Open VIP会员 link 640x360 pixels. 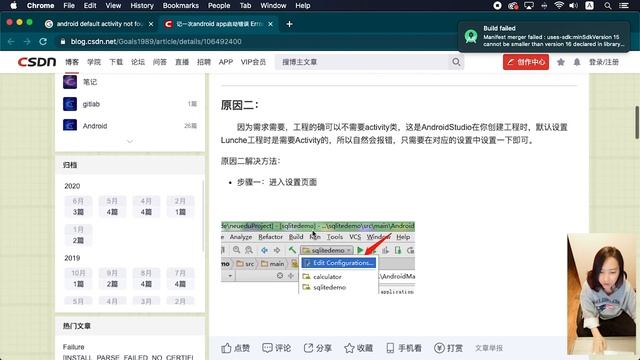(253, 62)
